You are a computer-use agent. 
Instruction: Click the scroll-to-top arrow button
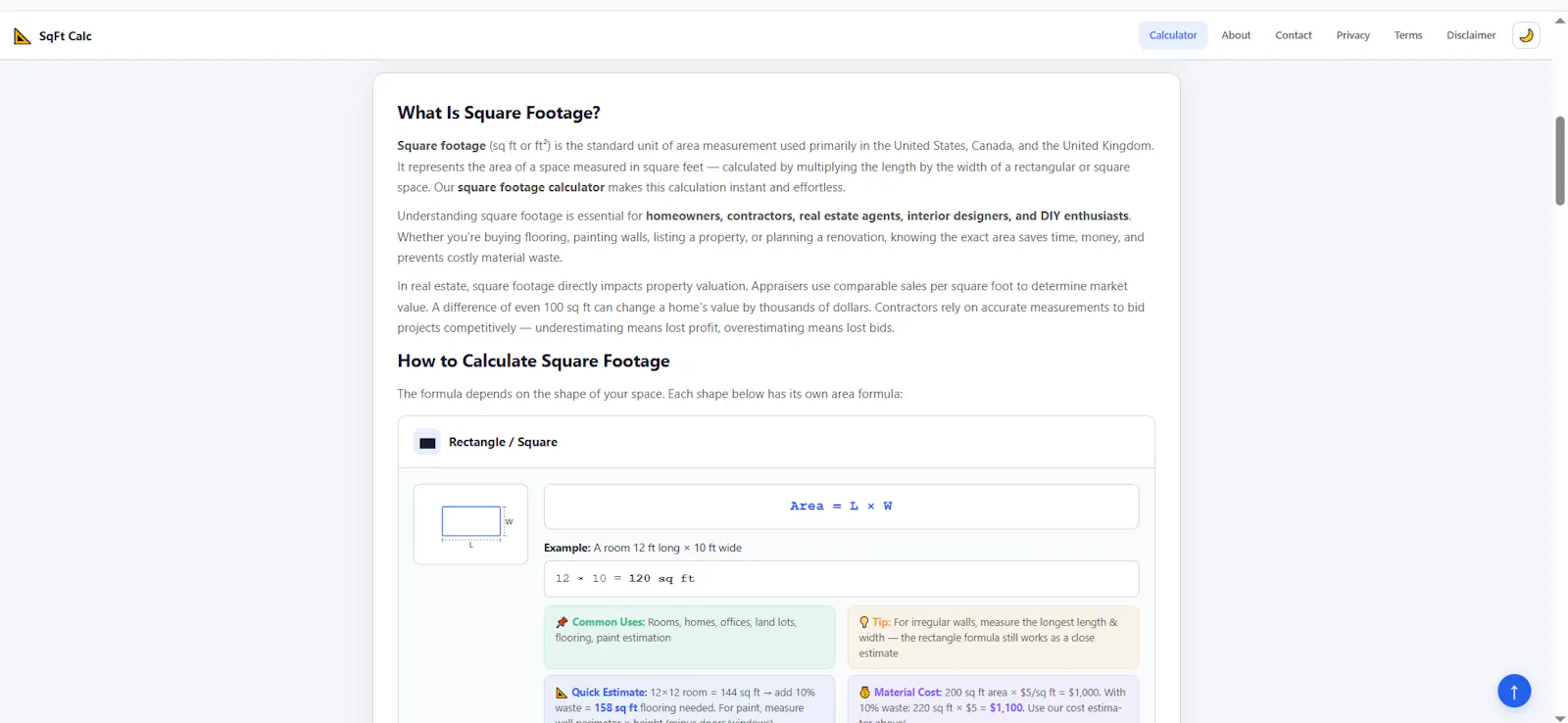[x=1514, y=691]
